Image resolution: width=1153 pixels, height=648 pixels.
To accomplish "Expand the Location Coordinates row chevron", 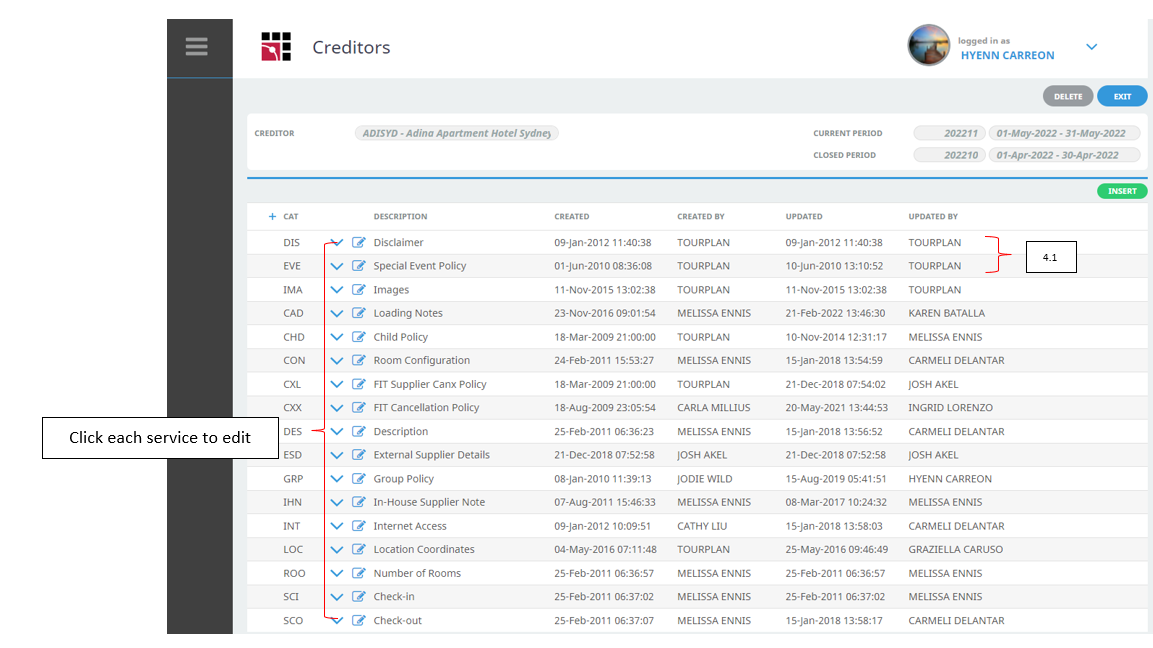I will 337,549.
